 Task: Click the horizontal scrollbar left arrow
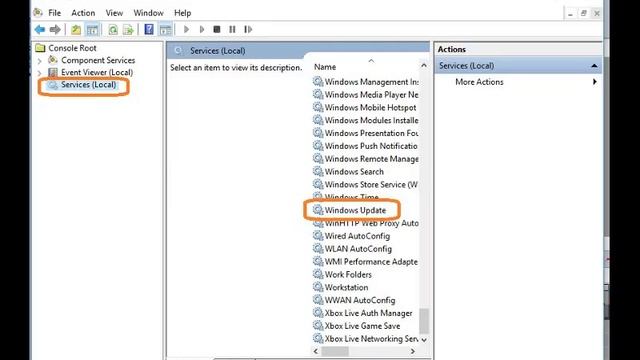pyautogui.click(x=316, y=351)
